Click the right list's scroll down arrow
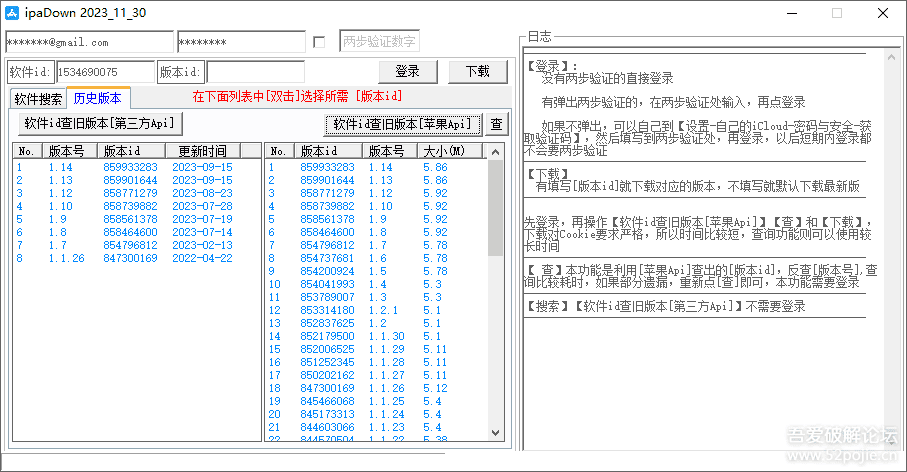 pos(495,433)
